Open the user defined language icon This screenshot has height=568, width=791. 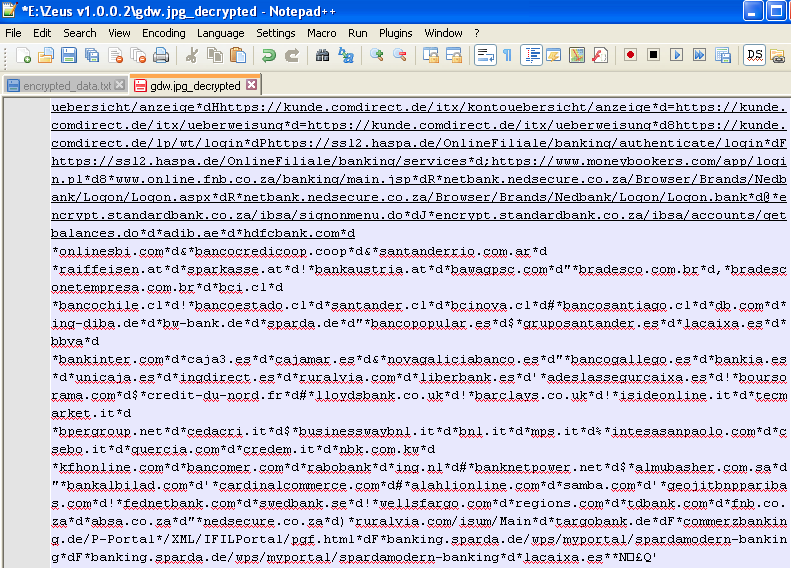click(x=553, y=55)
